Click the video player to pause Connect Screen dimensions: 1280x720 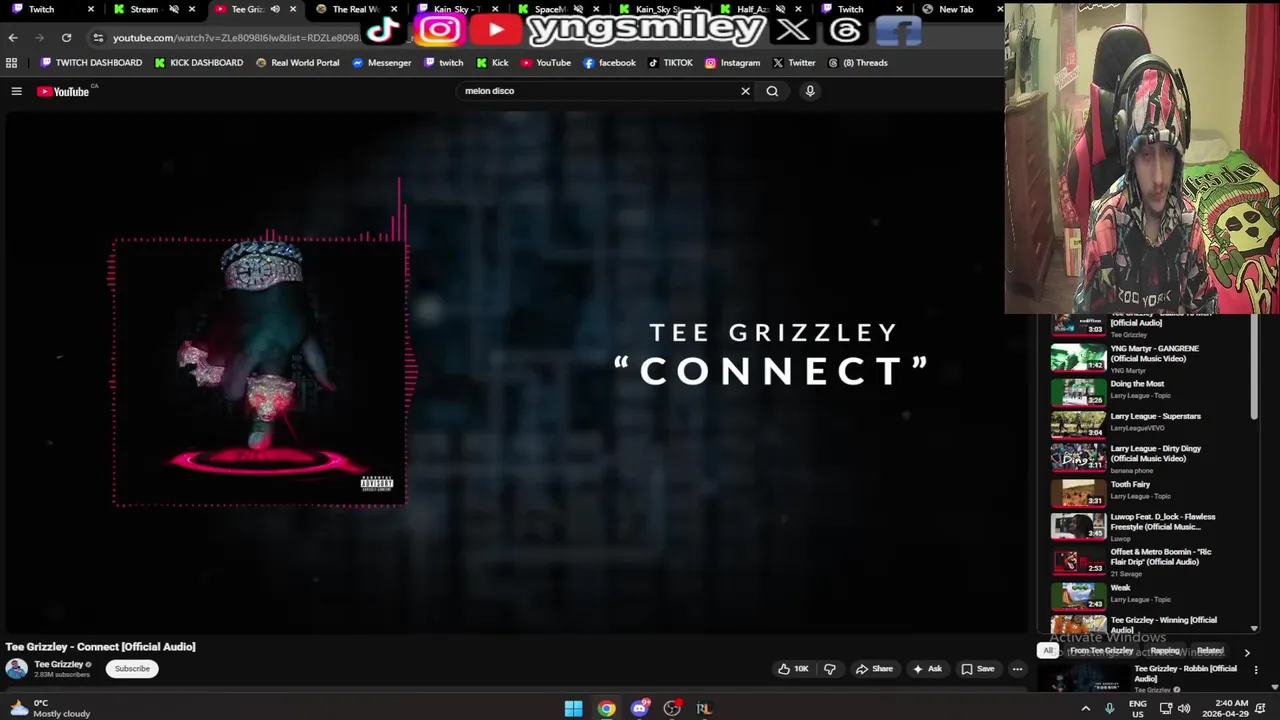[515, 372]
